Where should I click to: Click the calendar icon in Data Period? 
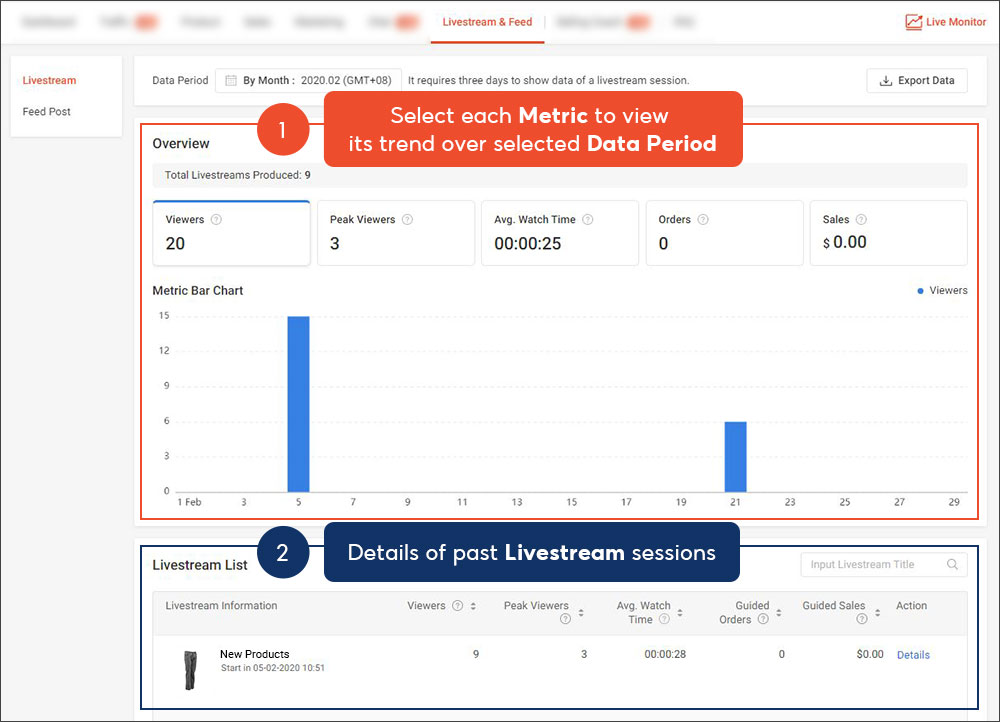pyautogui.click(x=231, y=80)
